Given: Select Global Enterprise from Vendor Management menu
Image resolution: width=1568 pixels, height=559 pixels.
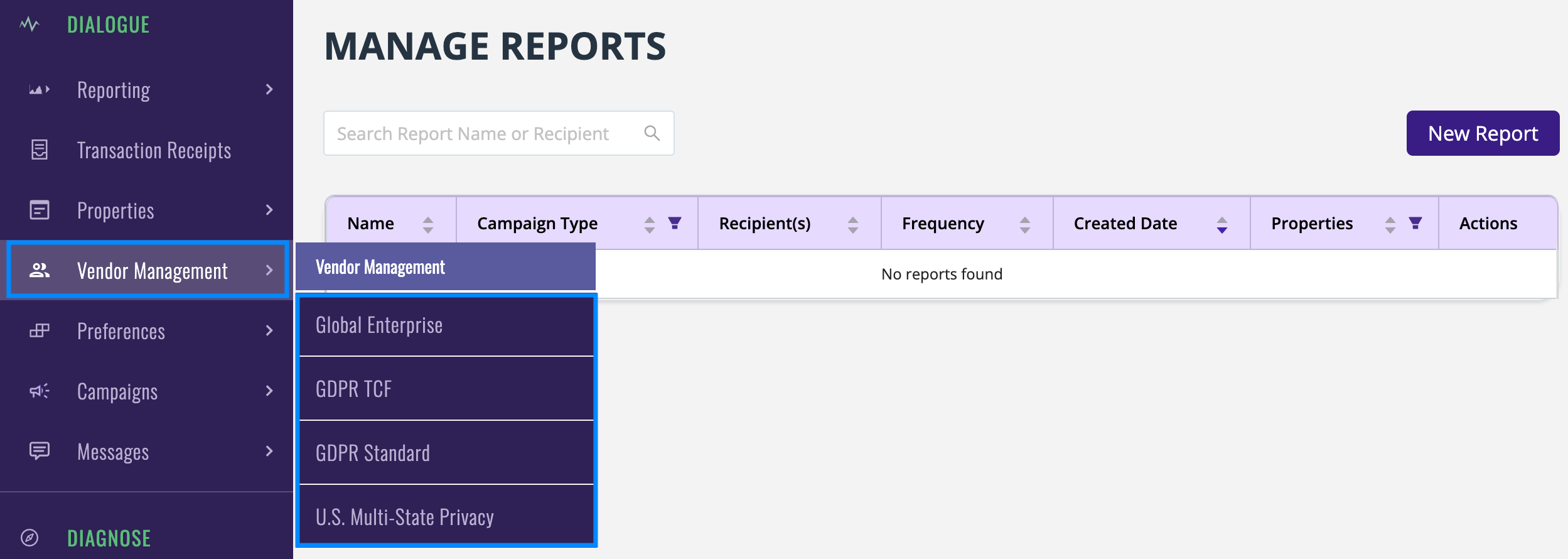Looking at the screenshot, I should tap(446, 325).
